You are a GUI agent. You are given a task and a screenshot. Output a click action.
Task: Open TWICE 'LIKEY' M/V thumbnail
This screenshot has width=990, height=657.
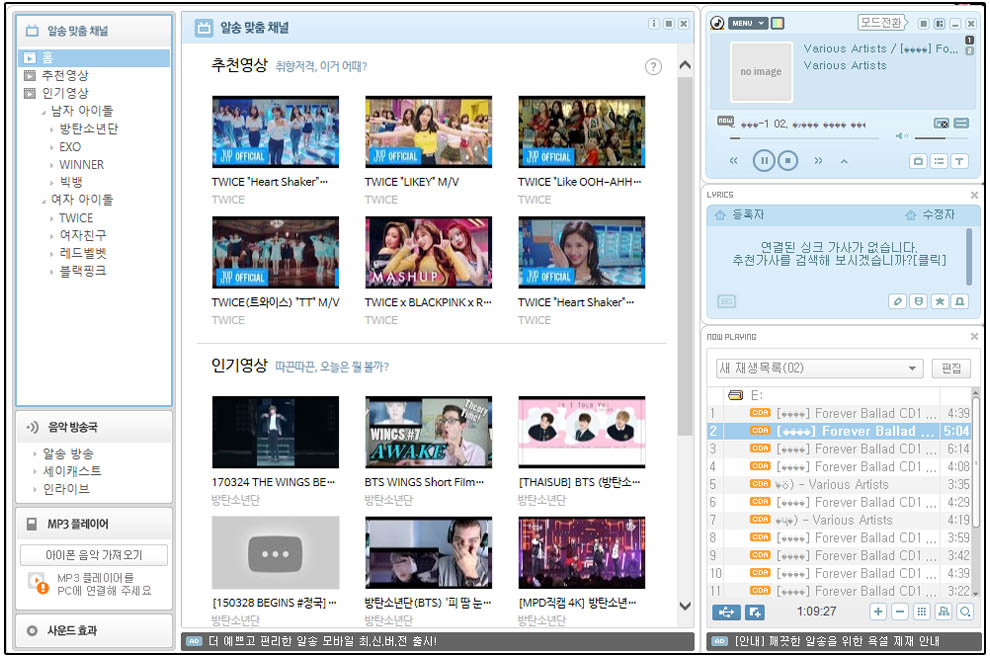(429, 131)
